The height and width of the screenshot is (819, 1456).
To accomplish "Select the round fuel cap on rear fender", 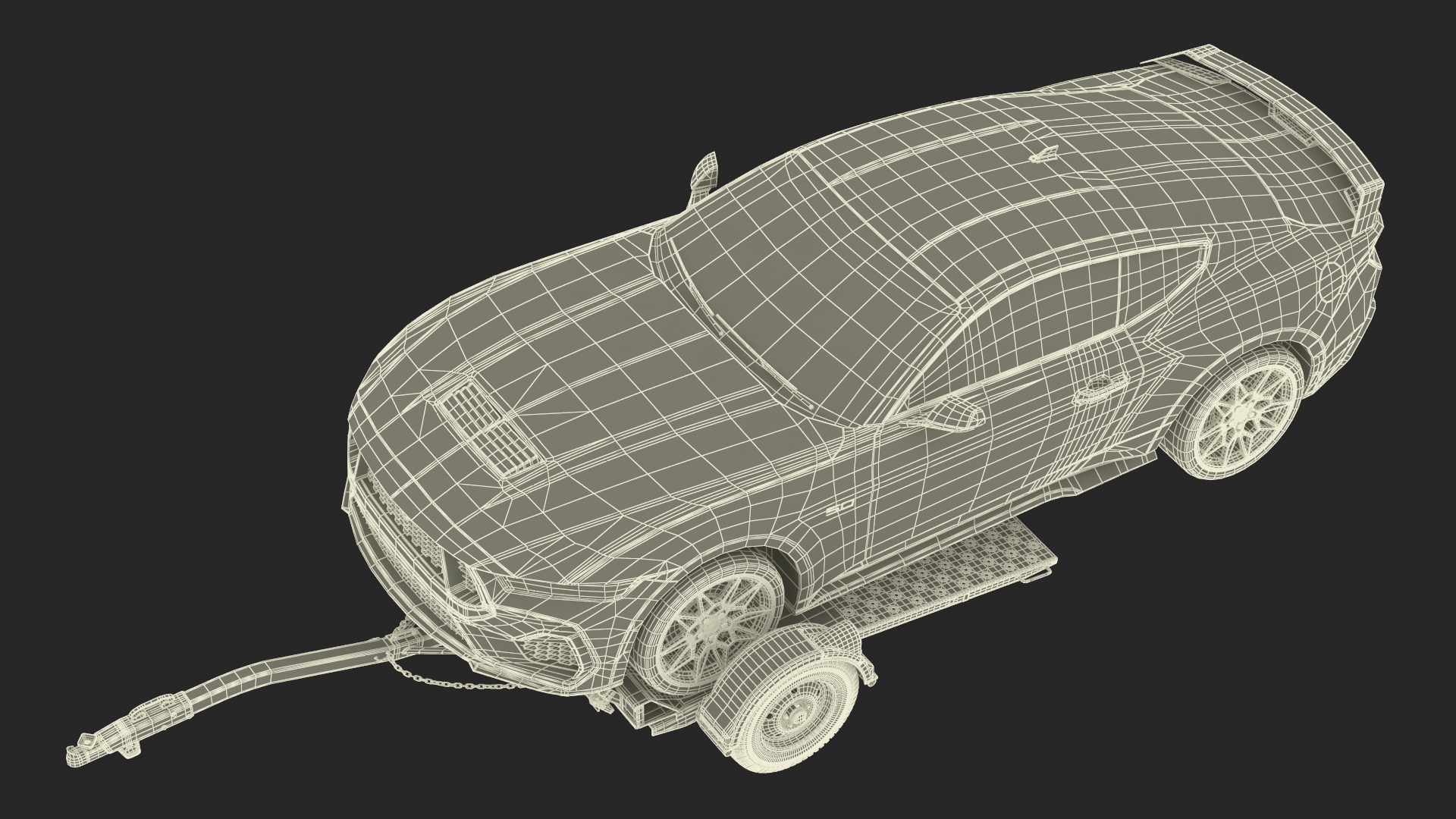I will pyautogui.click(x=1332, y=283).
